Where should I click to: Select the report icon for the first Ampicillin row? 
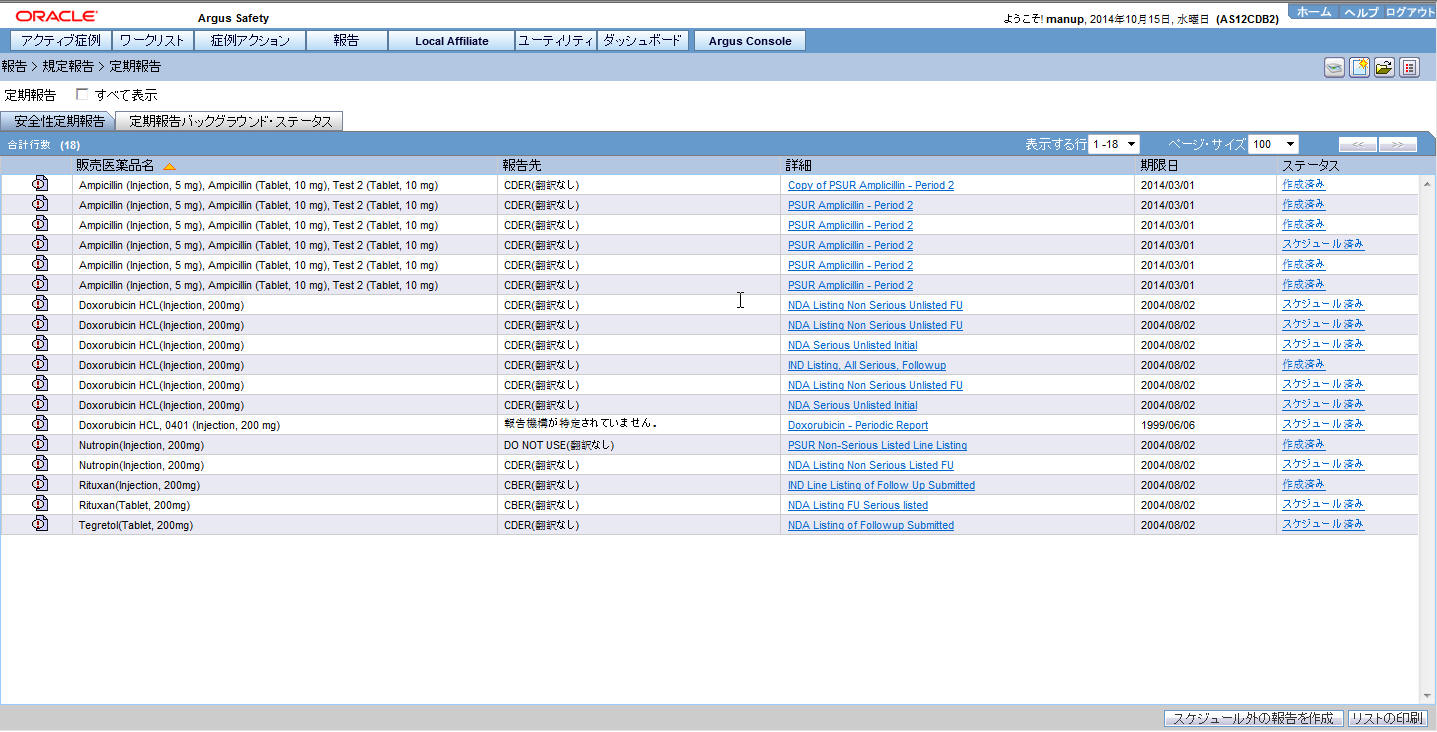[40, 184]
